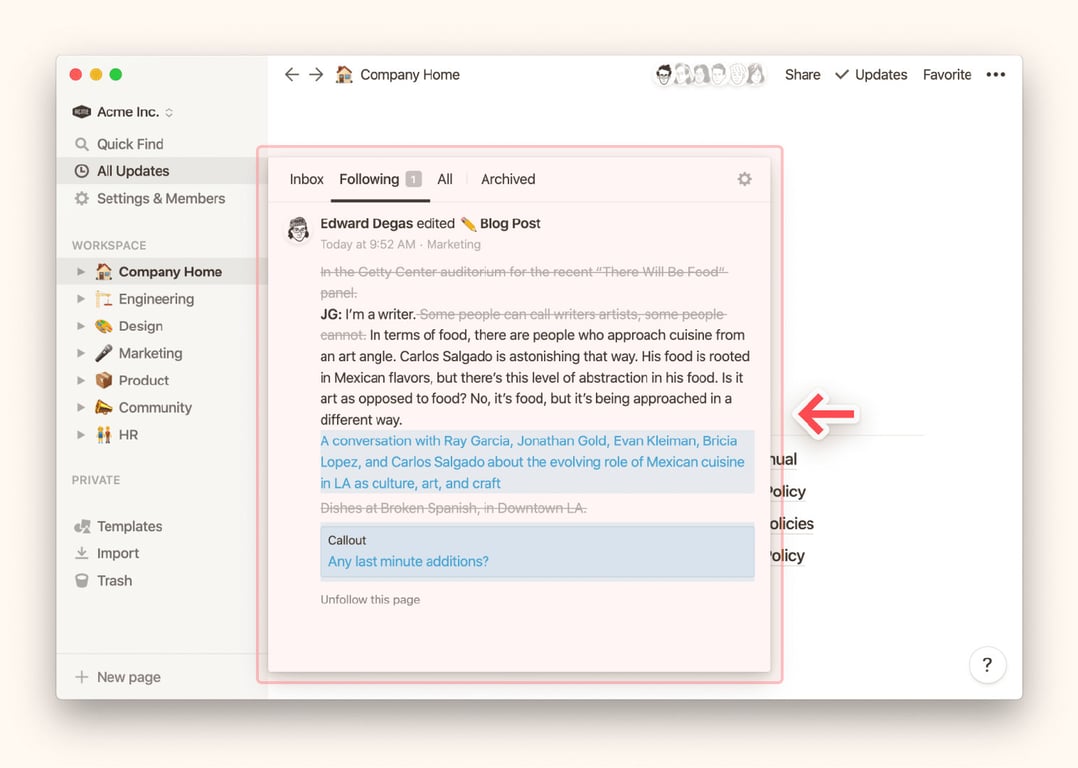Expand the Engineering page tree

[81, 299]
